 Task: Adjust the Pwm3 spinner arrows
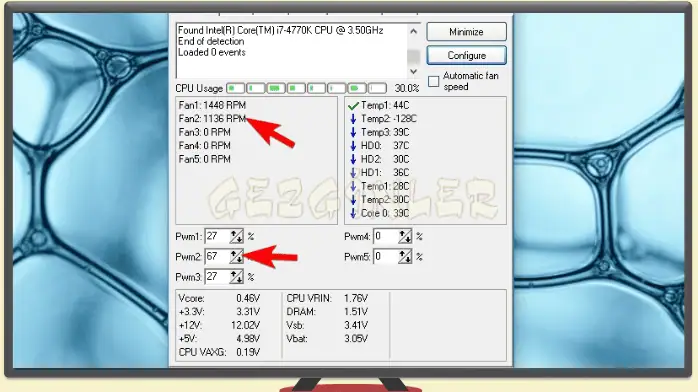point(236,277)
